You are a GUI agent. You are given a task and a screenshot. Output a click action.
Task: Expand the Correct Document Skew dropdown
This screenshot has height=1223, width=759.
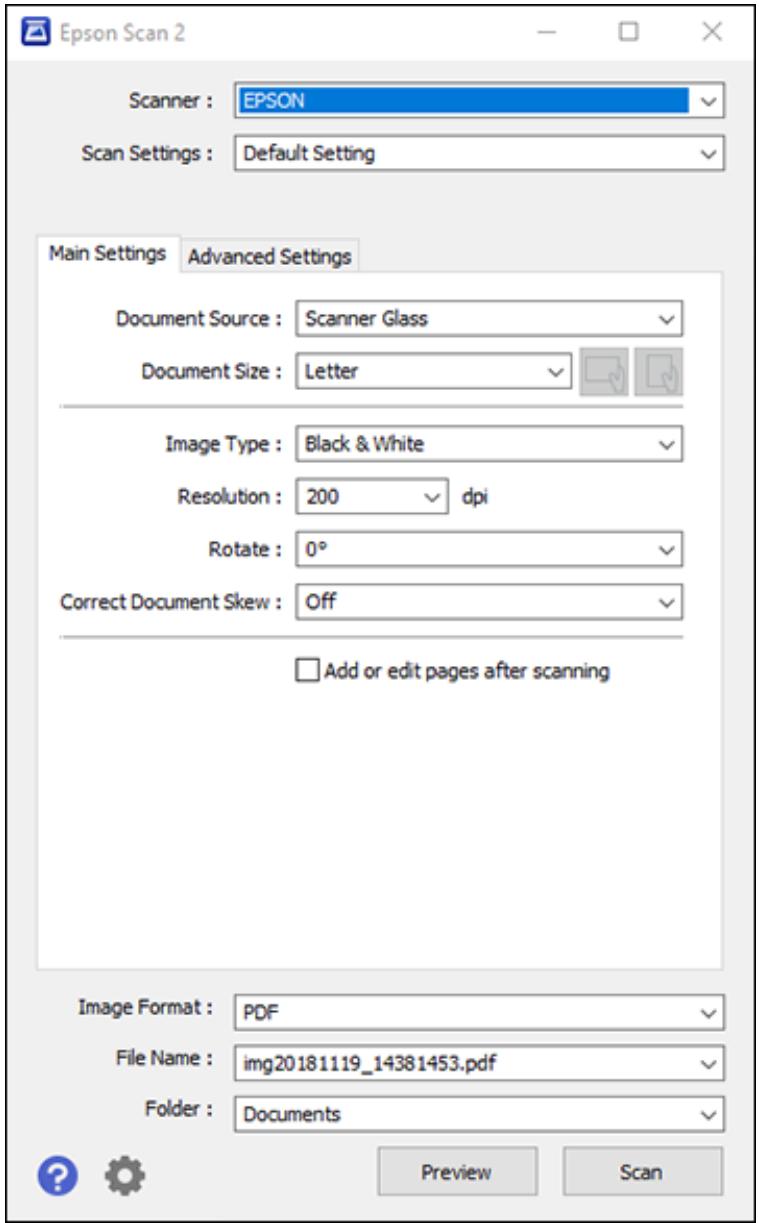[489, 603]
